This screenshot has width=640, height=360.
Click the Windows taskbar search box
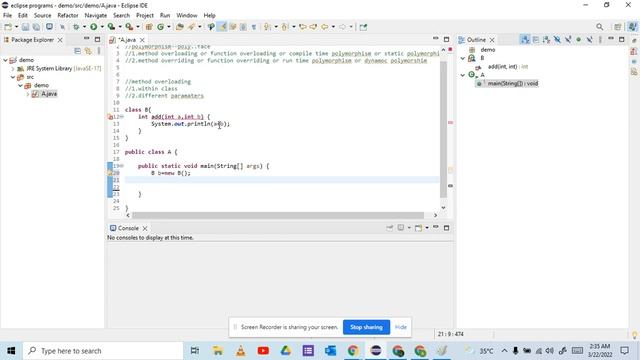pyautogui.click(x=103, y=351)
